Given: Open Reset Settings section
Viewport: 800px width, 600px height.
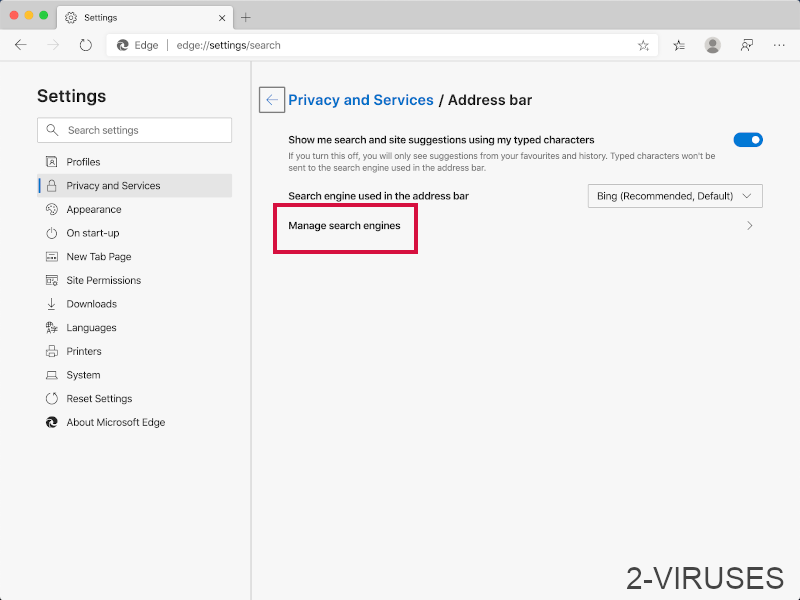Looking at the screenshot, I should click(x=135, y=398).
